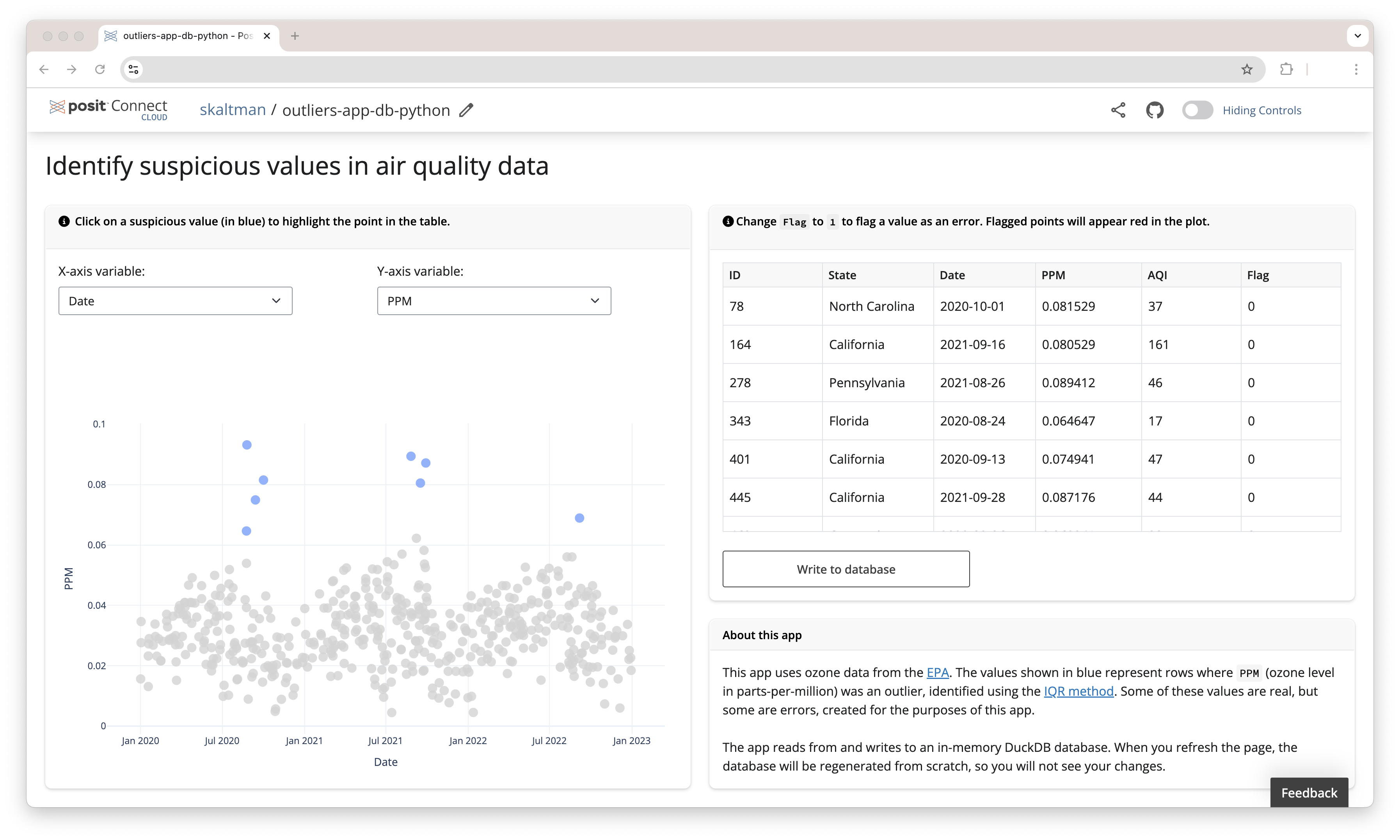1400x840 pixels.
Task: Open the EPA link
Action: point(937,672)
